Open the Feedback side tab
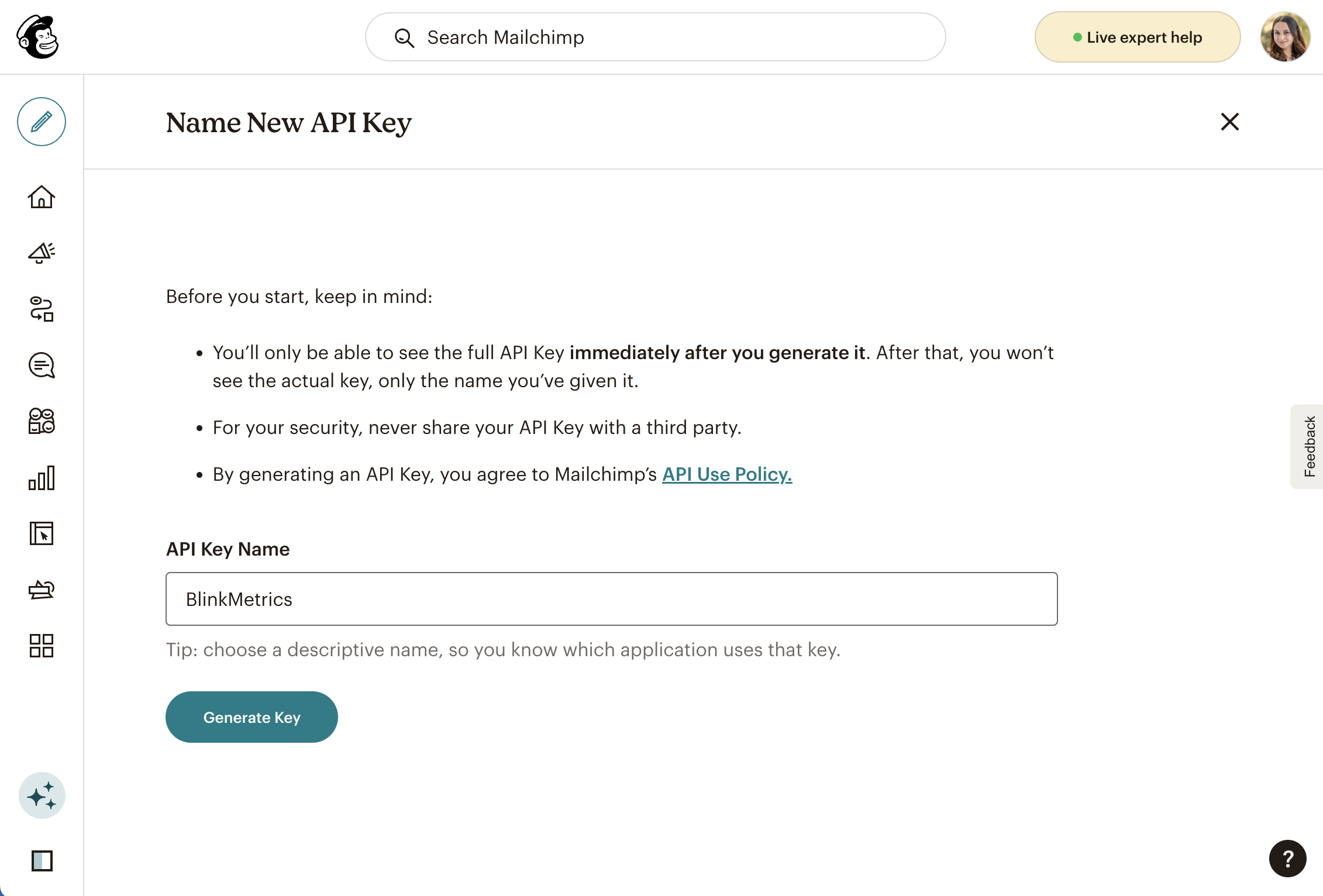 click(x=1308, y=446)
